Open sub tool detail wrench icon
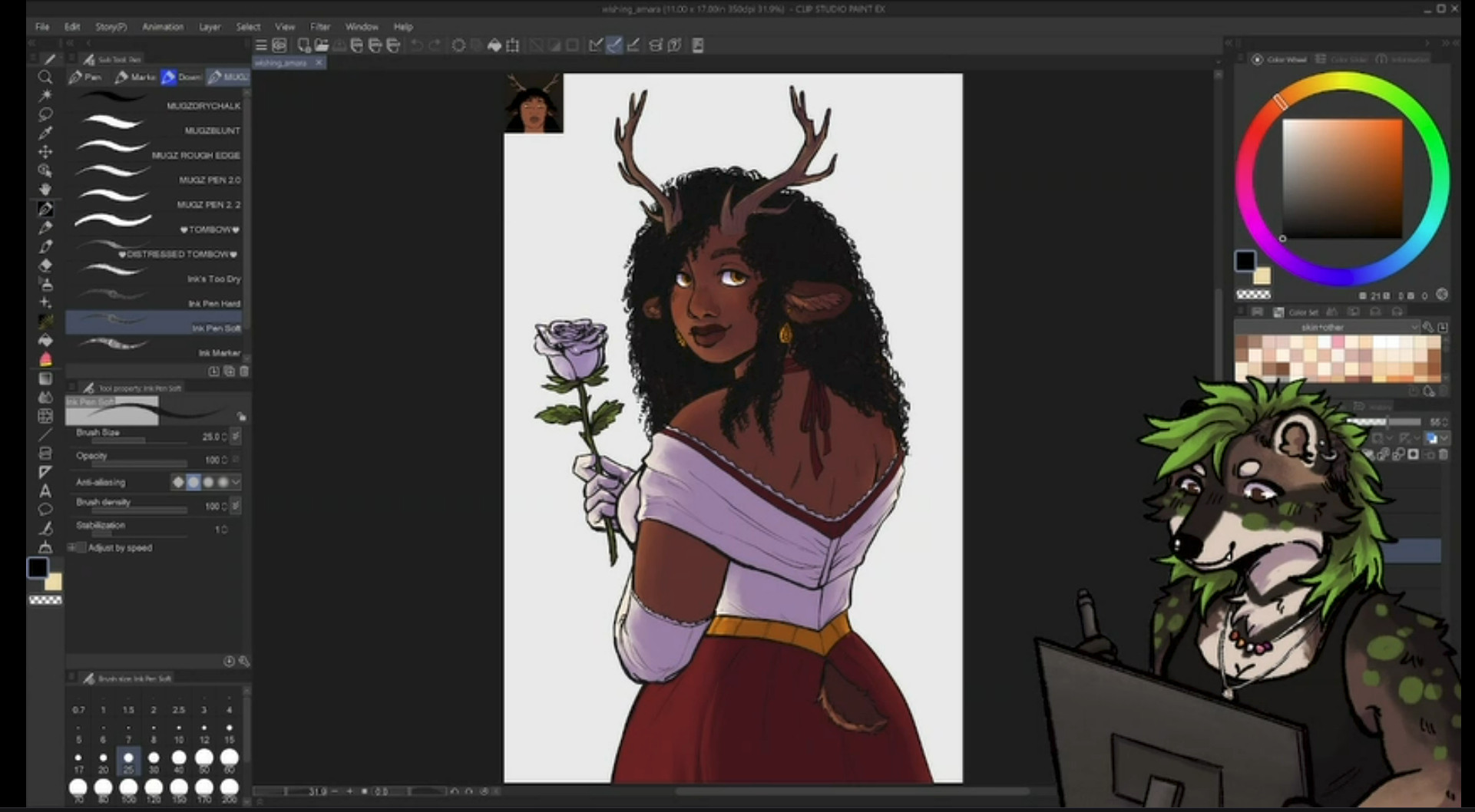This screenshot has width=1475, height=812. coord(243,662)
